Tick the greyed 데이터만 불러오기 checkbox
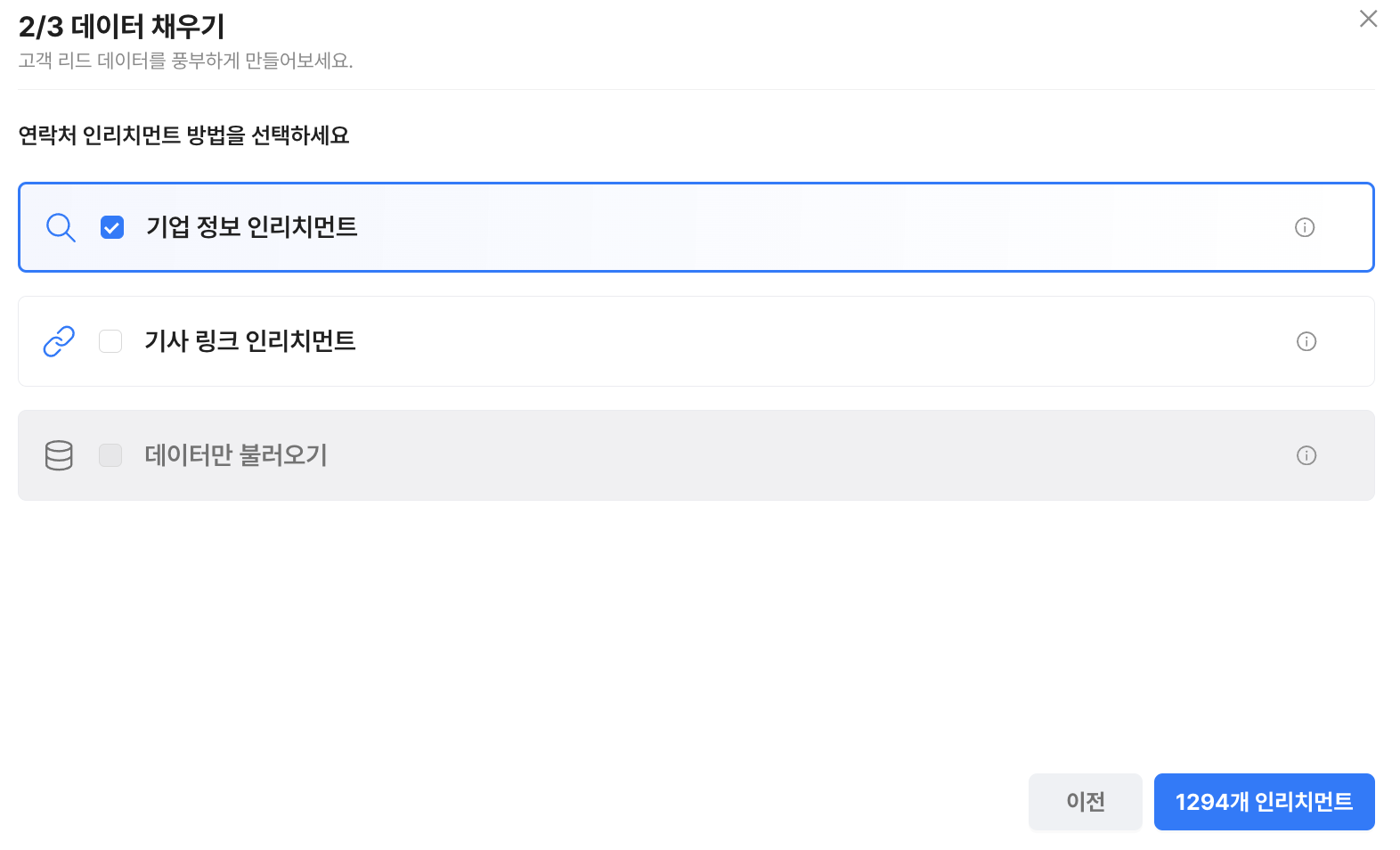Viewport: 1400px width, 850px height. 110,455
